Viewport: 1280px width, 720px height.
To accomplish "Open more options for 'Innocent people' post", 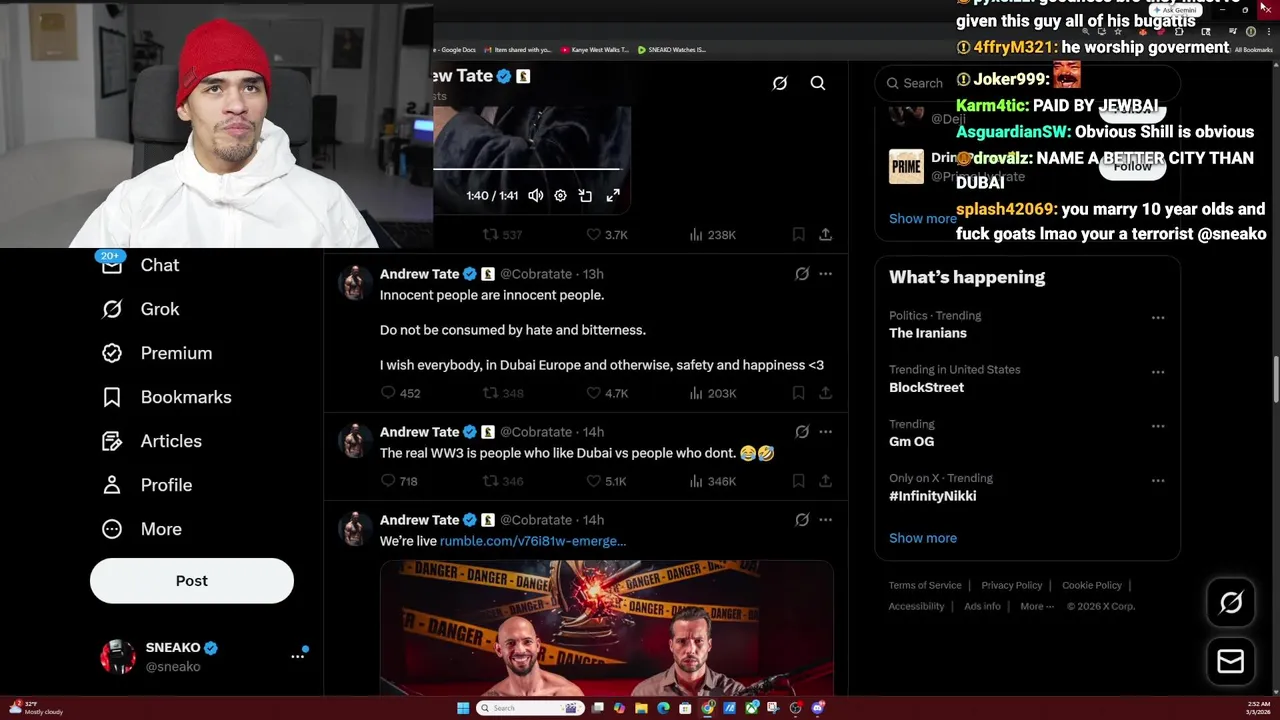I will [825, 274].
